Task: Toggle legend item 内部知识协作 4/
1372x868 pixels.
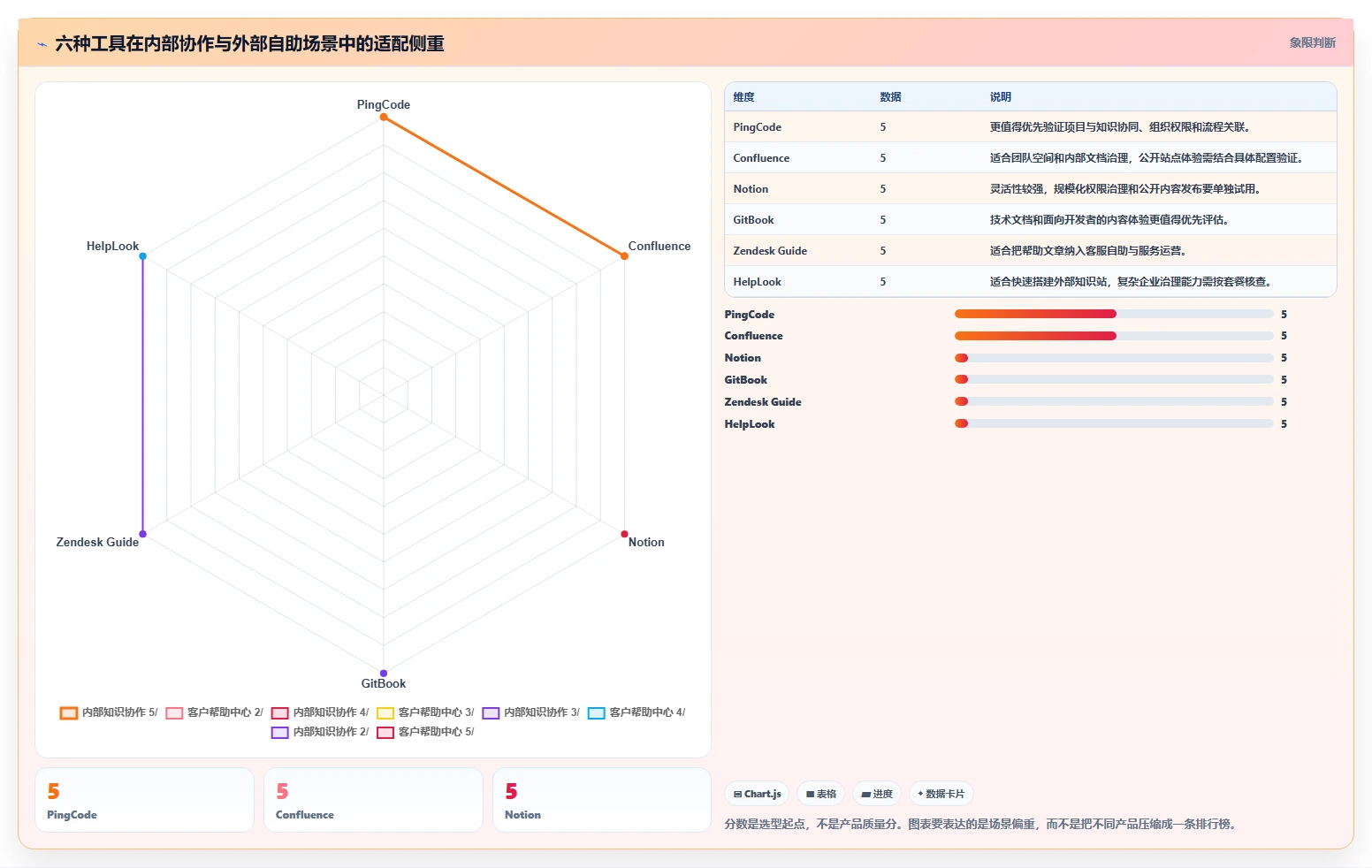Action: 320,712
